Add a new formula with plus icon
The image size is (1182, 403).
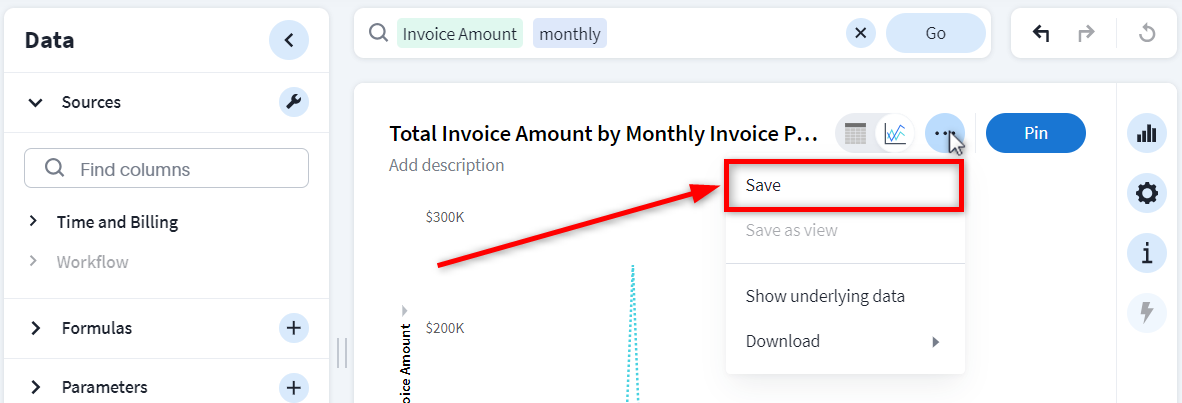pos(293,327)
